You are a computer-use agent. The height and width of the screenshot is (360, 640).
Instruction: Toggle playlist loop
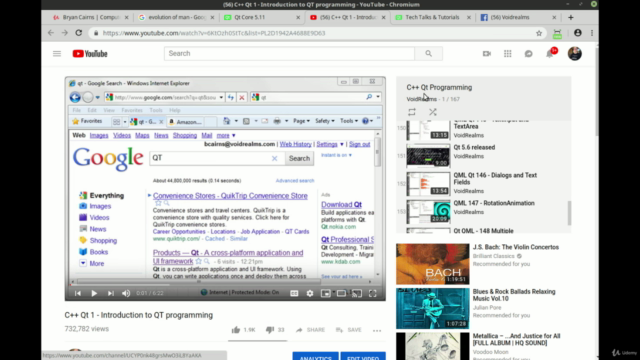coord(412,111)
